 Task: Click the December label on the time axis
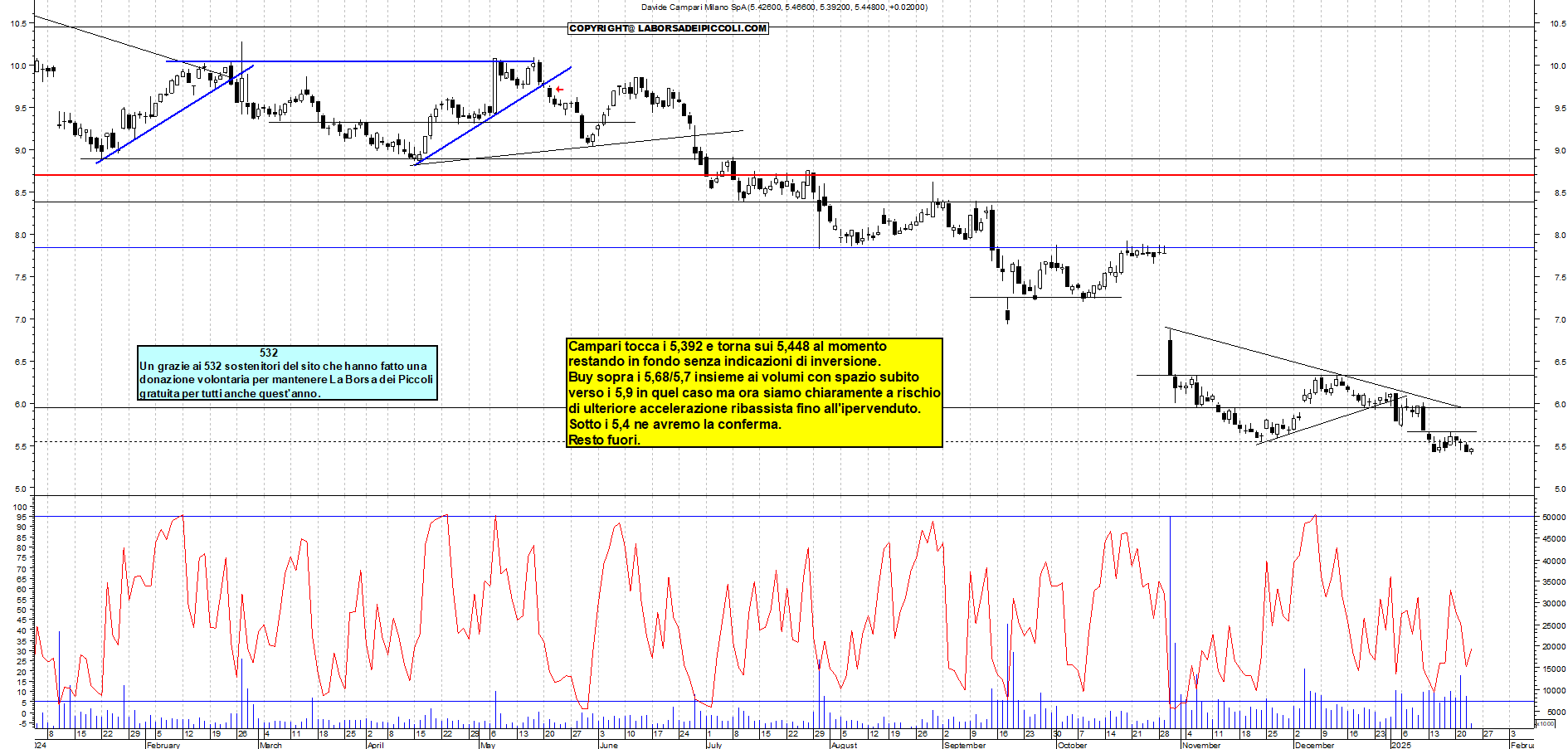coord(1314,745)
